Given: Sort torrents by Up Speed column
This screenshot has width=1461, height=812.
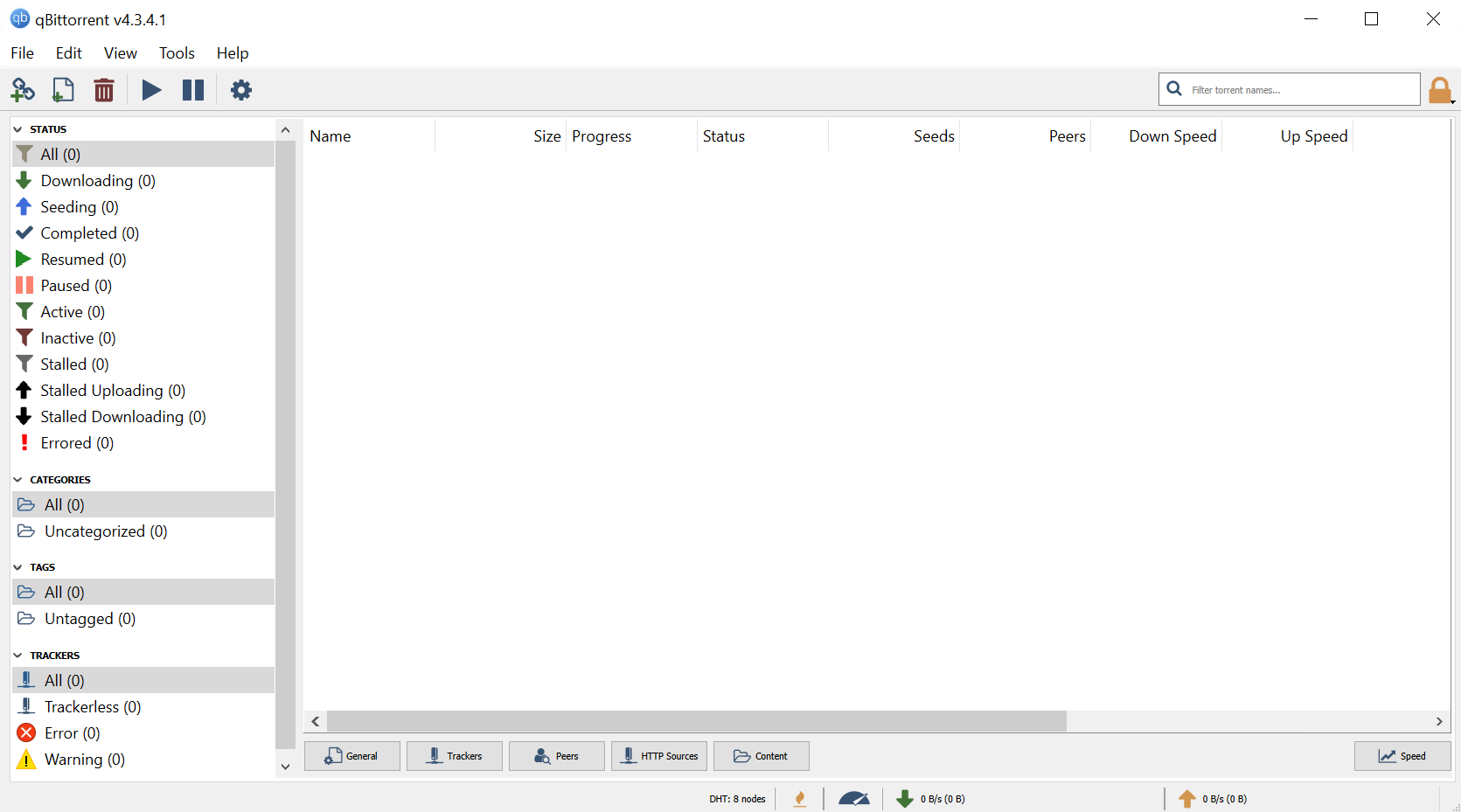Looking at the screenshot, I should click(1287, 136).
